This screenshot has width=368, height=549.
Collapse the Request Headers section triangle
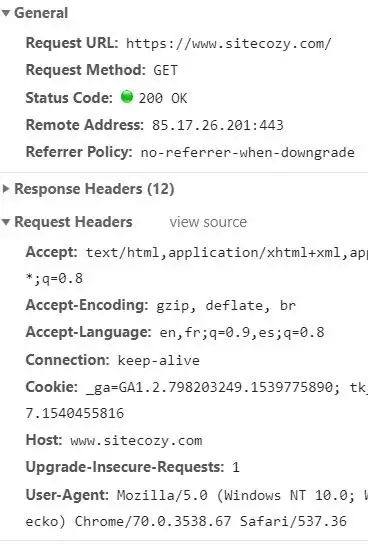point(6,222)
